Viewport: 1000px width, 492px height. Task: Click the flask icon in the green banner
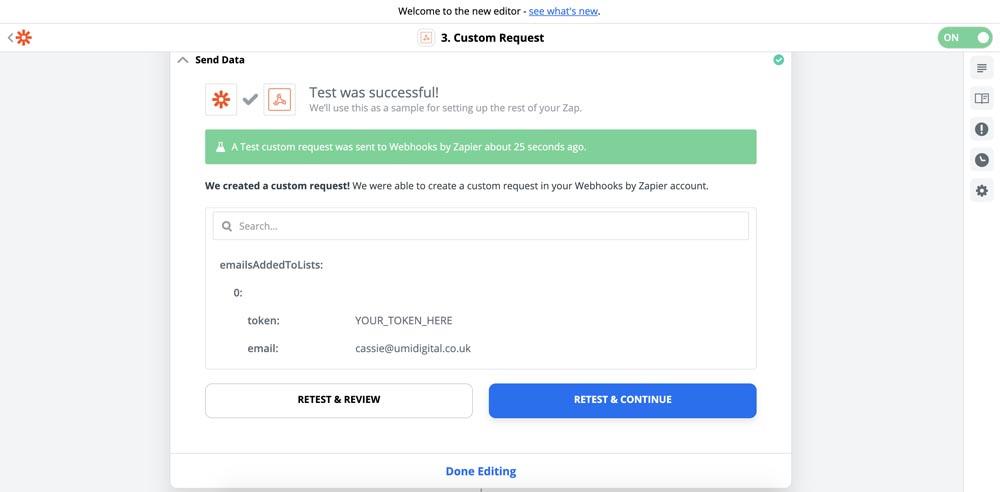[220, 147]
